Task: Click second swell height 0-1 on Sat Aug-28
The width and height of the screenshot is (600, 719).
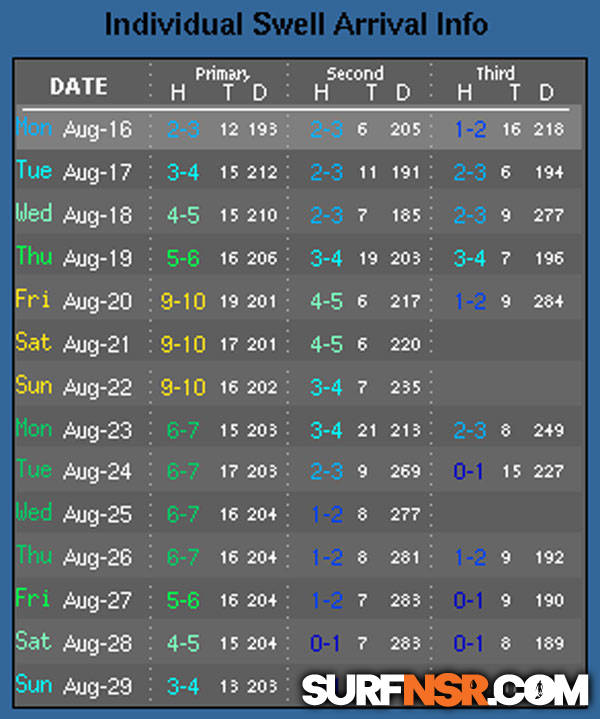Action: [x=326, y=643]
